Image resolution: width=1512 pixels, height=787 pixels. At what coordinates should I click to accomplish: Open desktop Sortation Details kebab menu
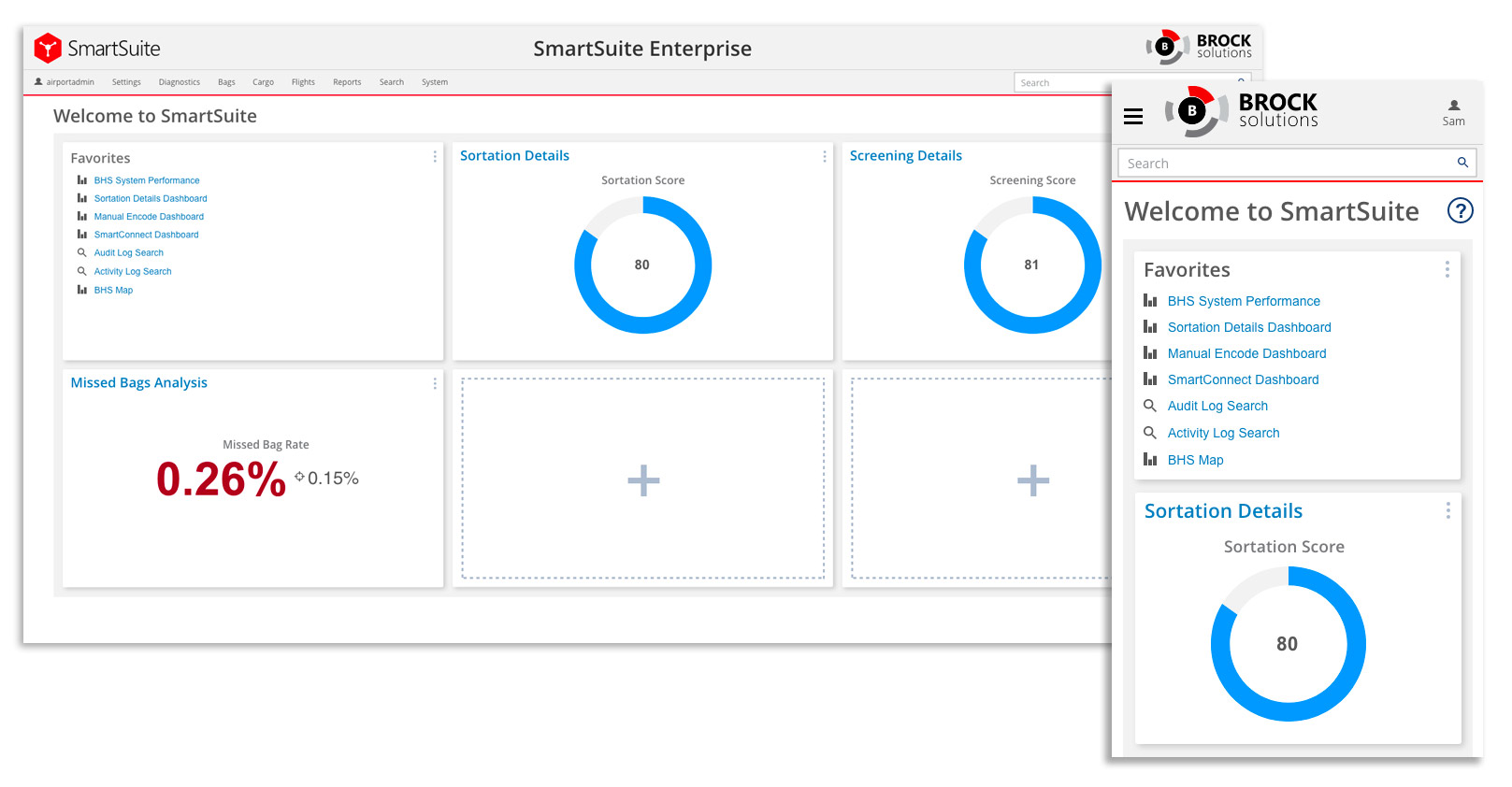pos(825,156)
